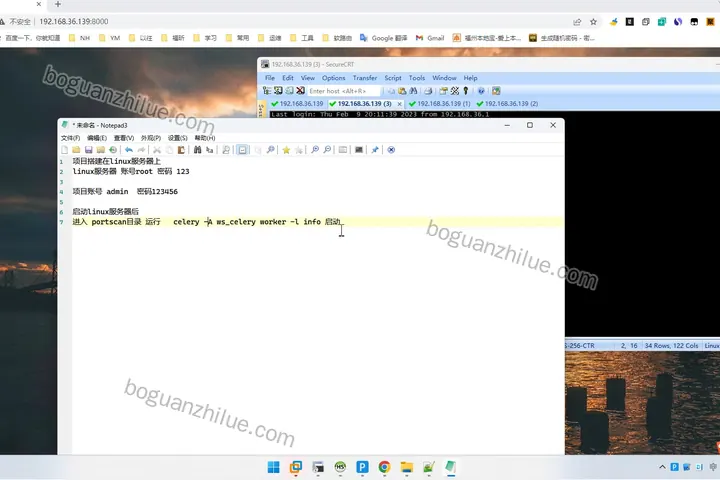Click SecureCRT Quick Connect icon
The width and height of the screenshot is (720, 480).
[278, 91]
